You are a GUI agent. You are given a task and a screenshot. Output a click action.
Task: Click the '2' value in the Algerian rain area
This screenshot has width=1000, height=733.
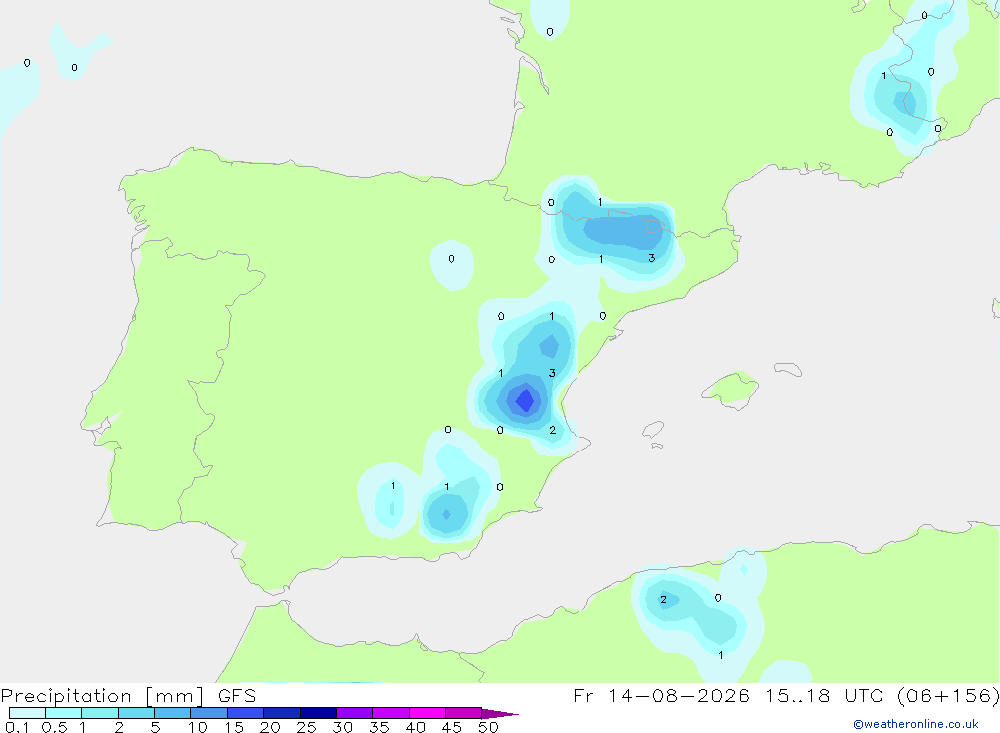[663, 600]
